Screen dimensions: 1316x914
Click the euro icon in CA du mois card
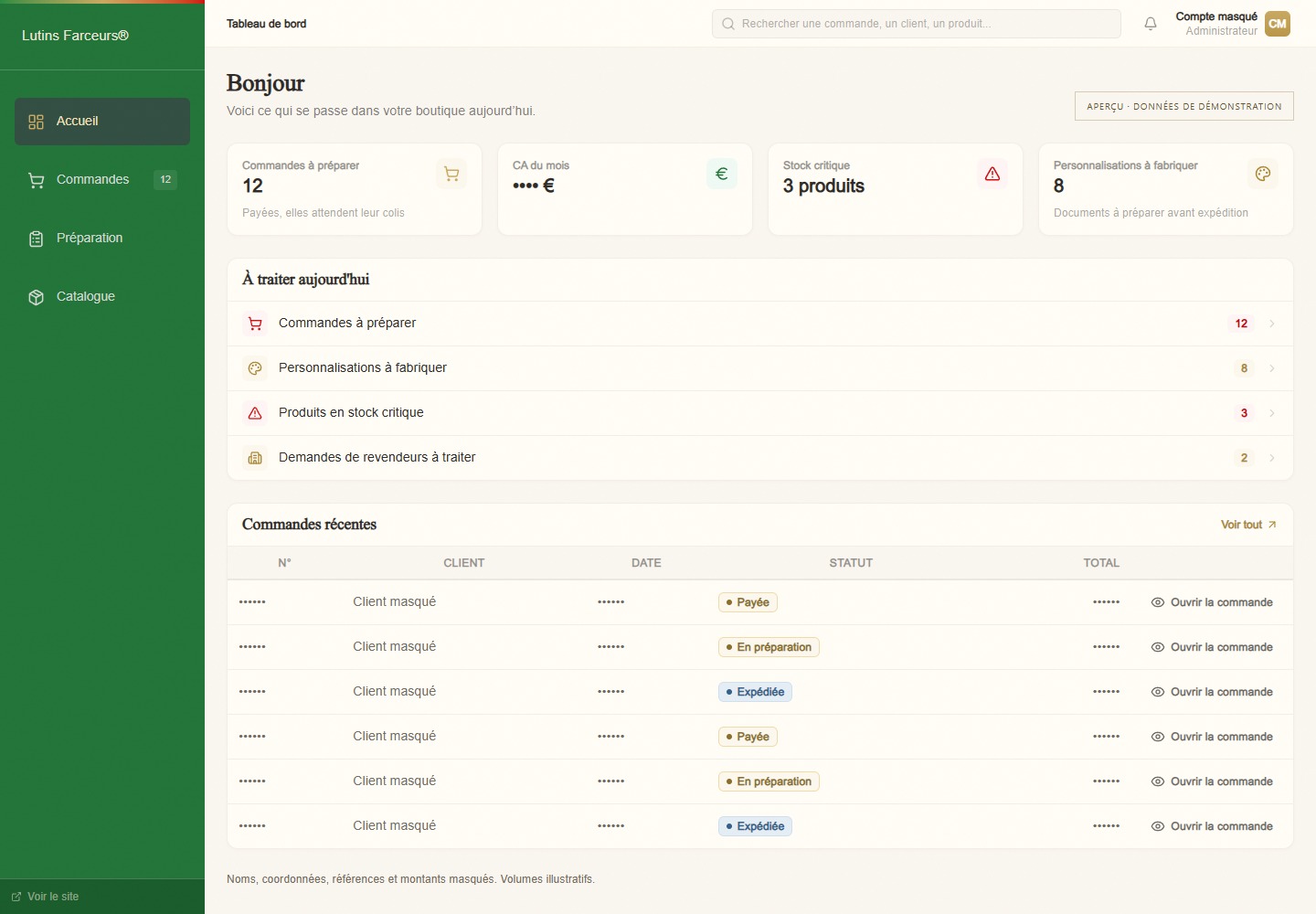[722, 174]
